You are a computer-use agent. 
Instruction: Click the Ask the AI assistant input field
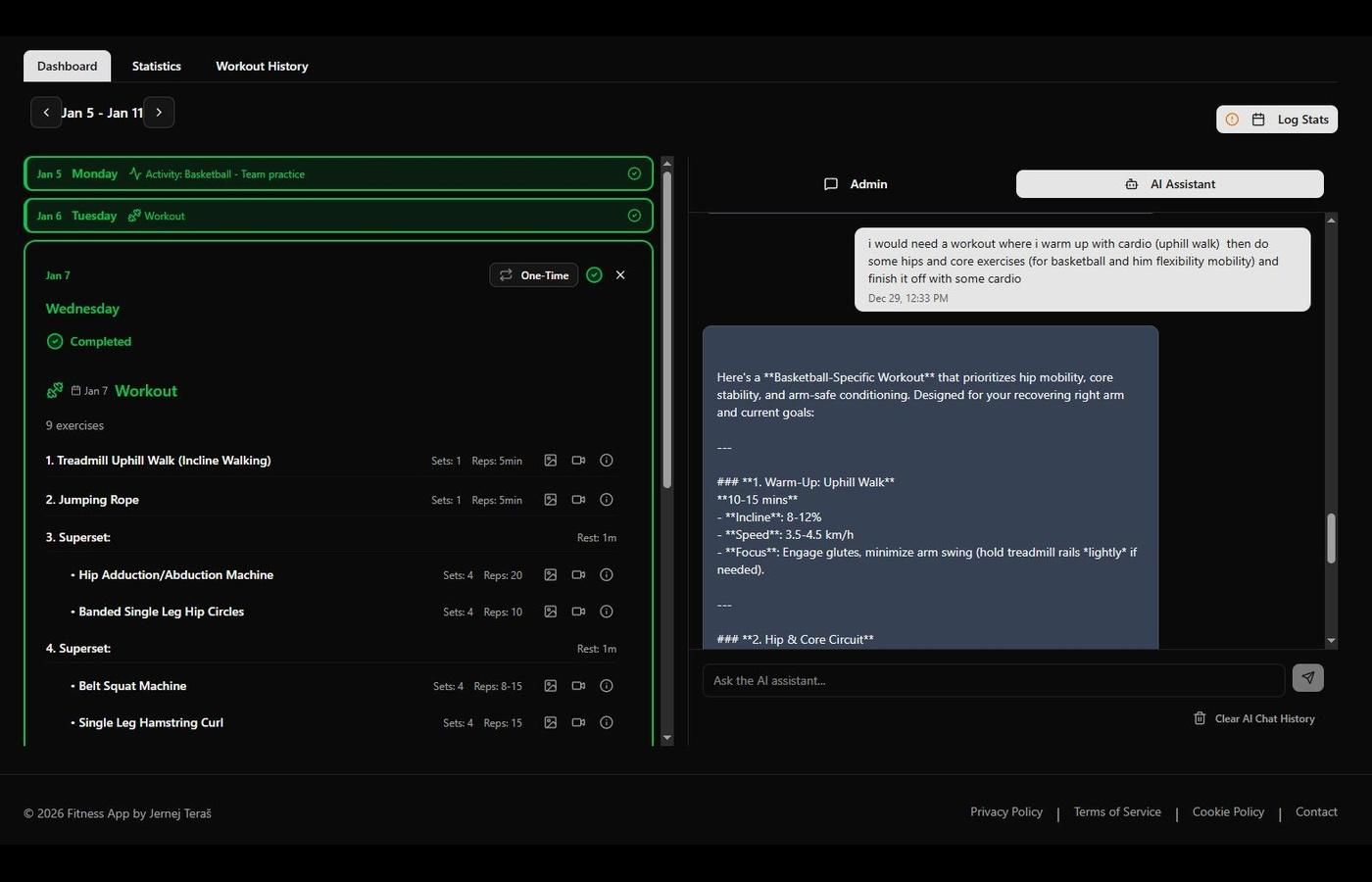(x=992, y=680)
